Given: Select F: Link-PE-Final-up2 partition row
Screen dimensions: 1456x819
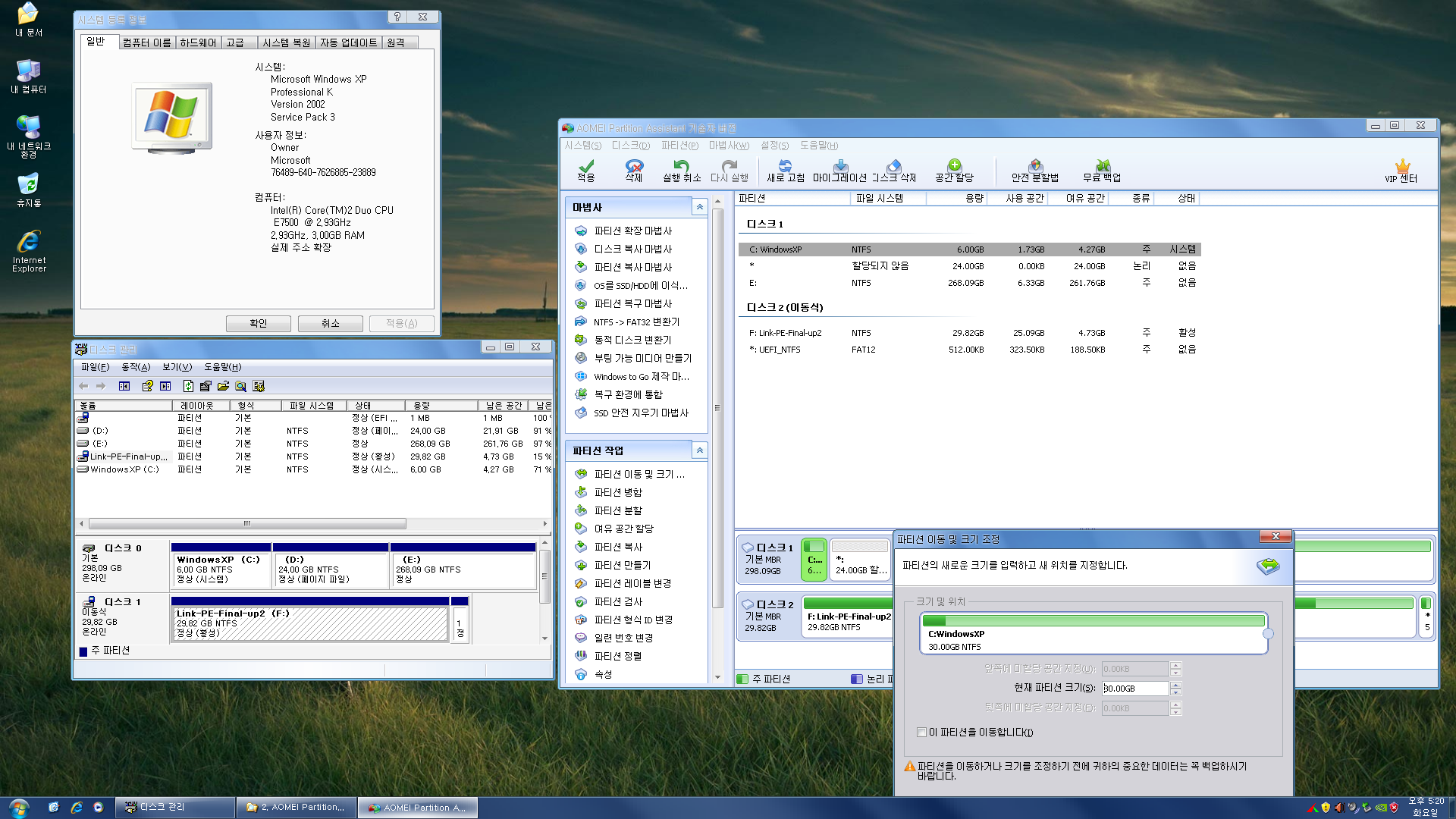Looking at the screenshot, I should [969, 333].
